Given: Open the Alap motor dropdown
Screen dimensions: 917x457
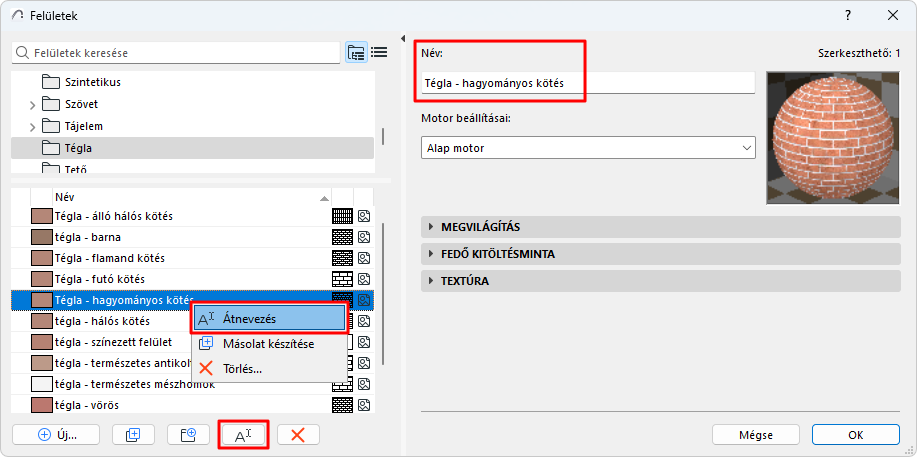Looking at the screenshot, I should [587, 149].
